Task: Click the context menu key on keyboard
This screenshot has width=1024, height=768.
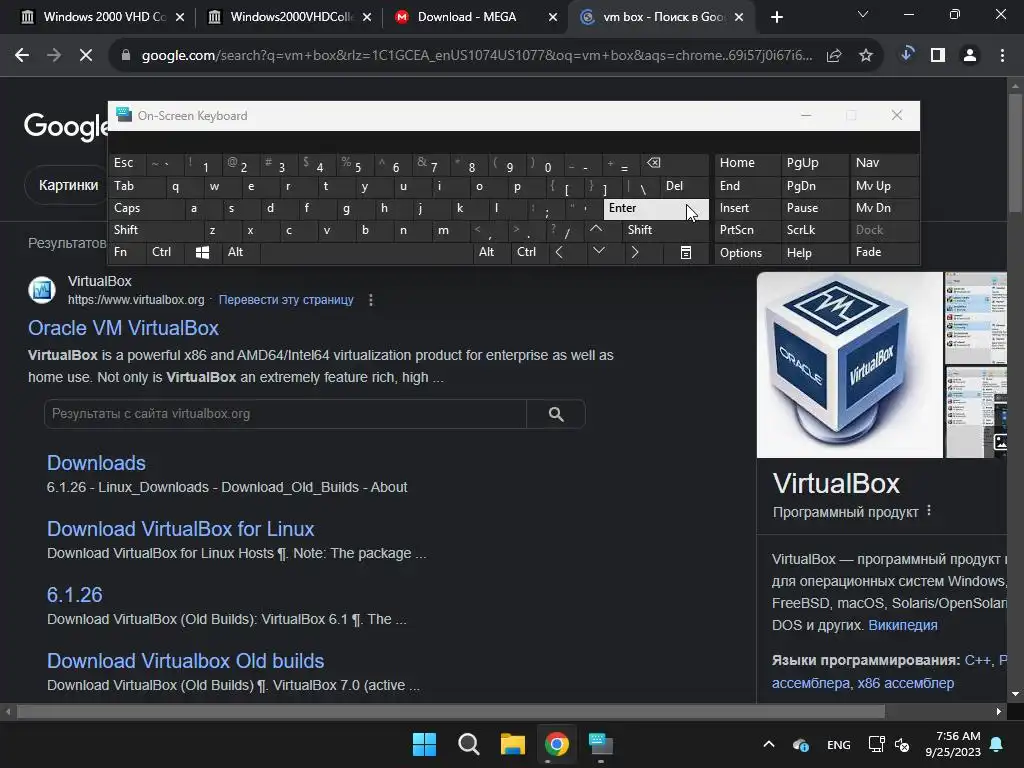Action: [686, 253]
